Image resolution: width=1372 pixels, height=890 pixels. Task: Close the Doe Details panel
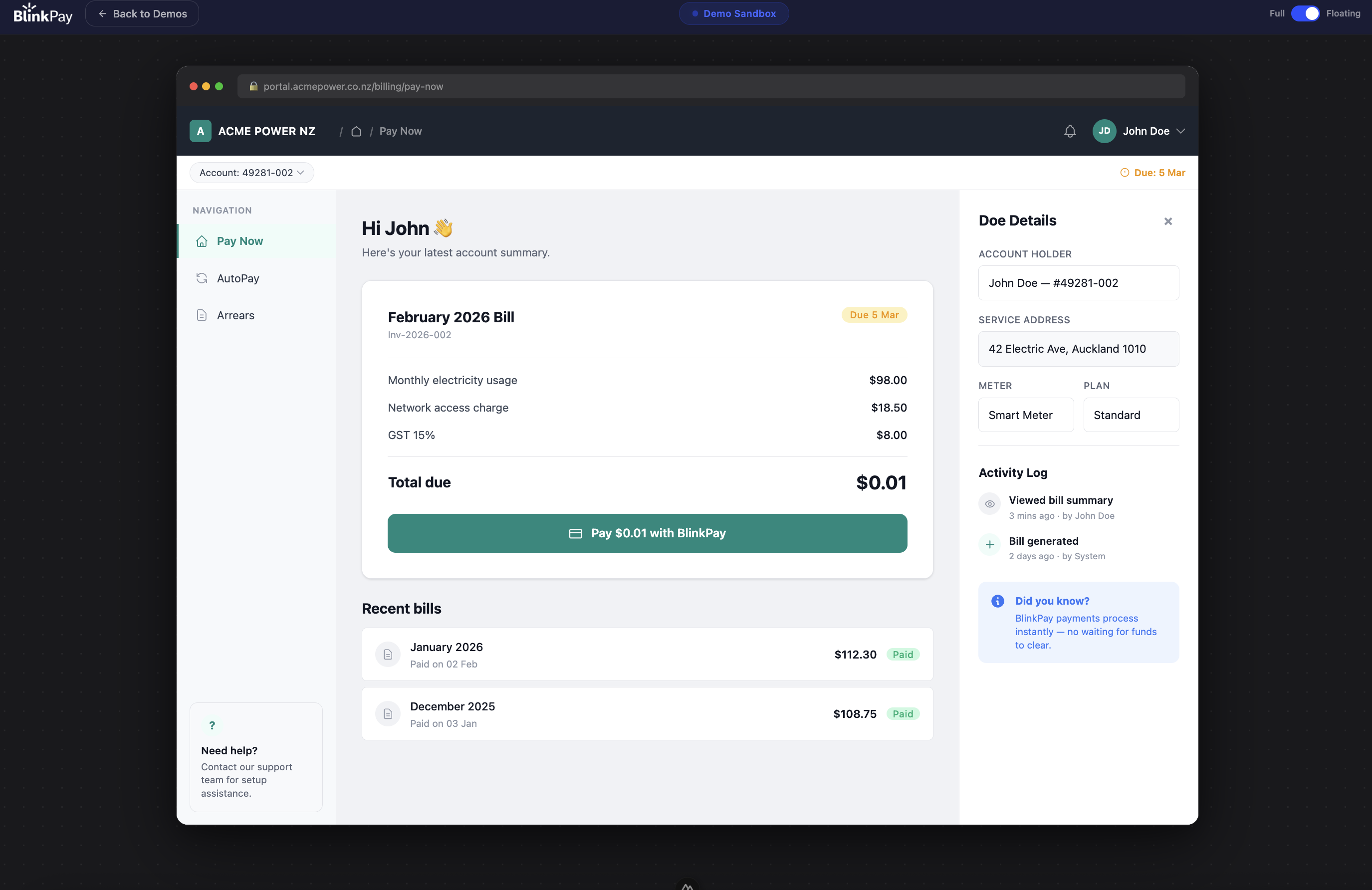pyautogui.click(x=1168, y=221)
